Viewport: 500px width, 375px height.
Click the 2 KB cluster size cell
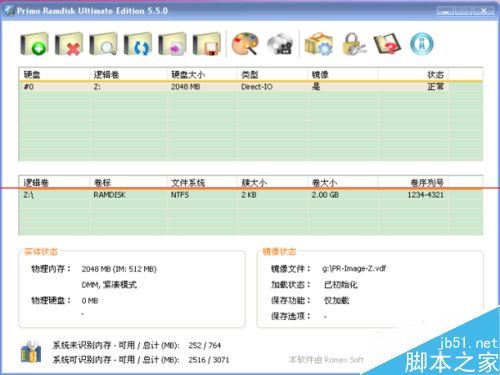pyautogui.click(x=249, y=195)
